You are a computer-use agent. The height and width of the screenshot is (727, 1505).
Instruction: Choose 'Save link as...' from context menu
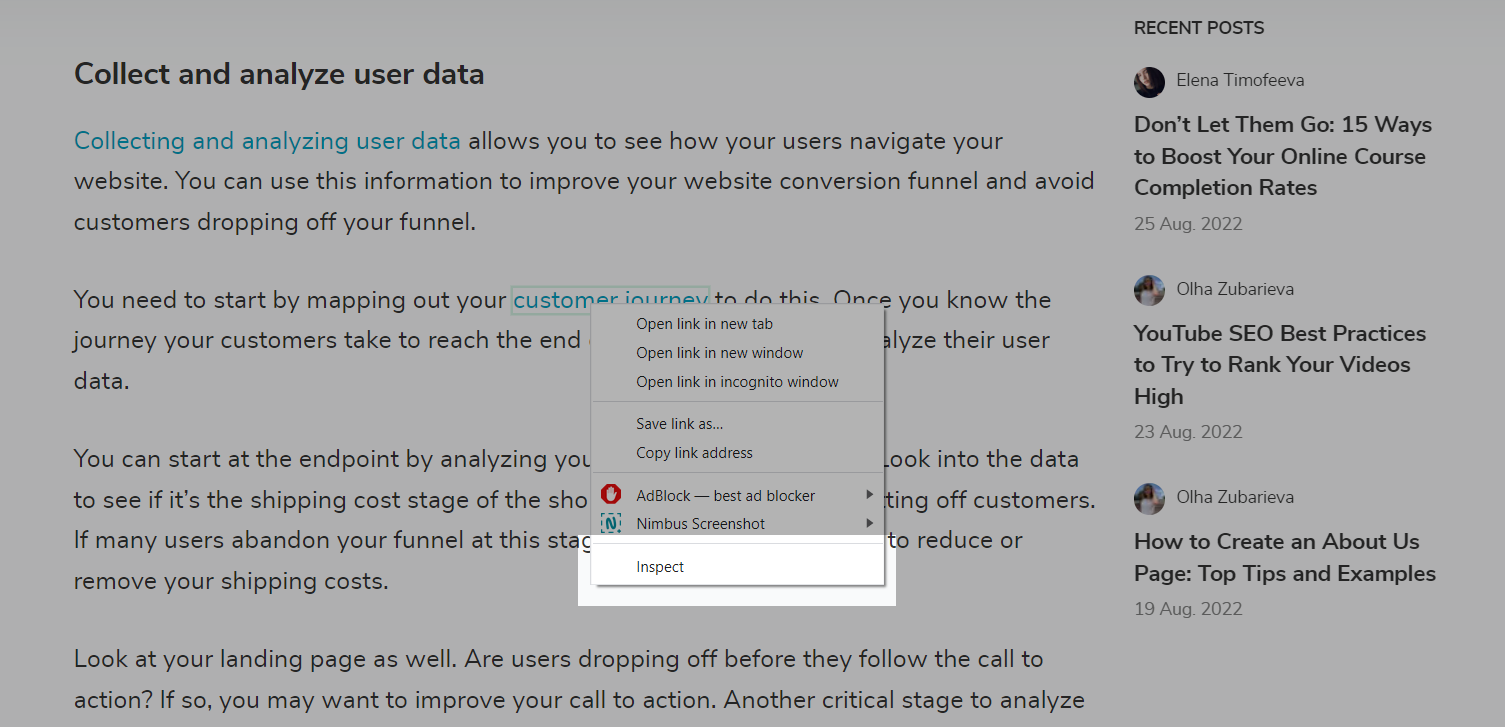pos(679,424)
